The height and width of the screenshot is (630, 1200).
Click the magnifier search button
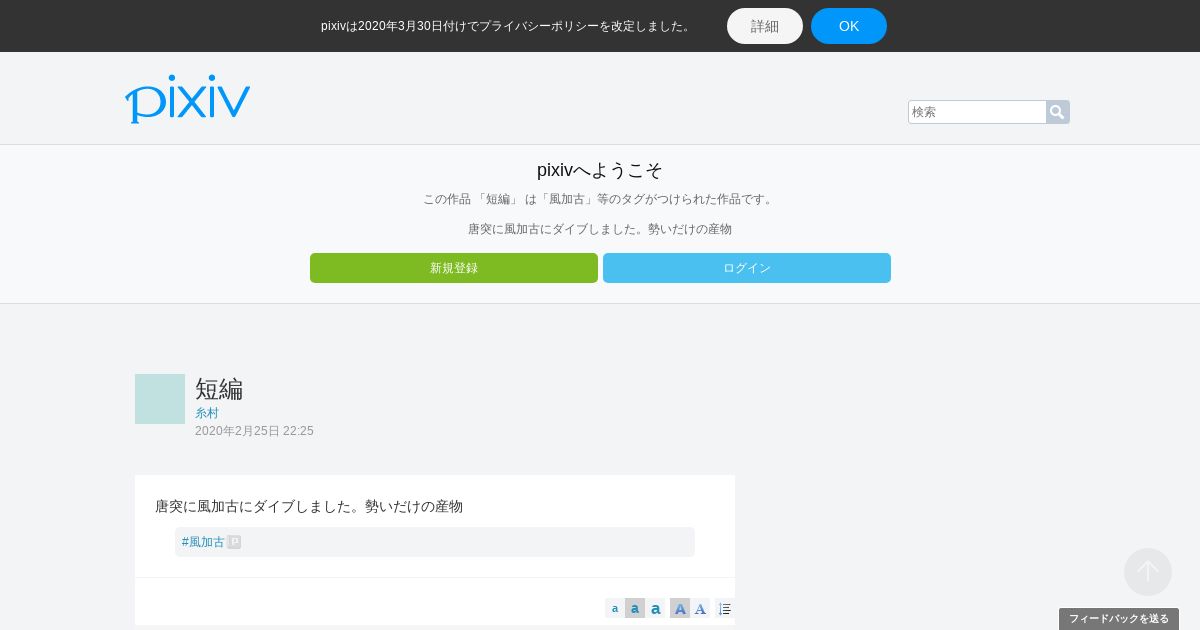[x=1058, y=112]
